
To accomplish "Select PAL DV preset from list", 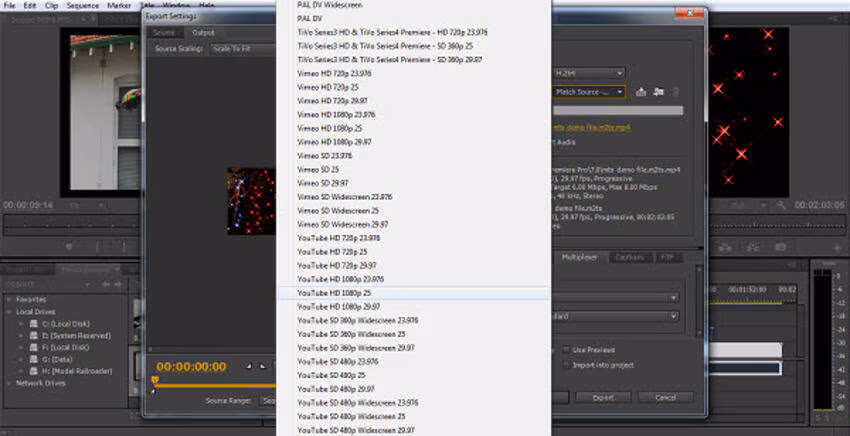I will click(413, 18).
